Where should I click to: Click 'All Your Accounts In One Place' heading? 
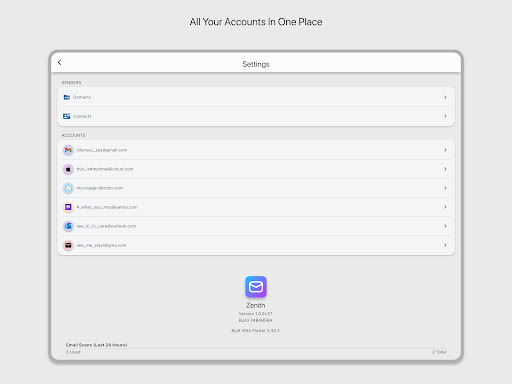[256, 22]
